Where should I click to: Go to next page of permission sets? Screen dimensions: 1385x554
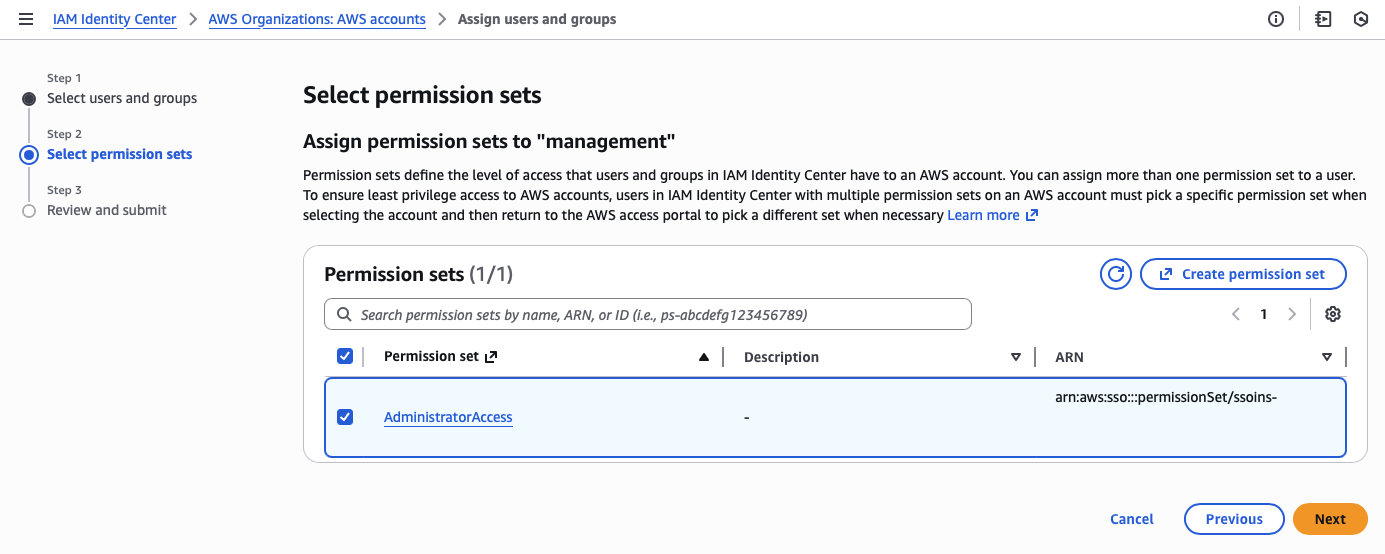click(1292, 314)
